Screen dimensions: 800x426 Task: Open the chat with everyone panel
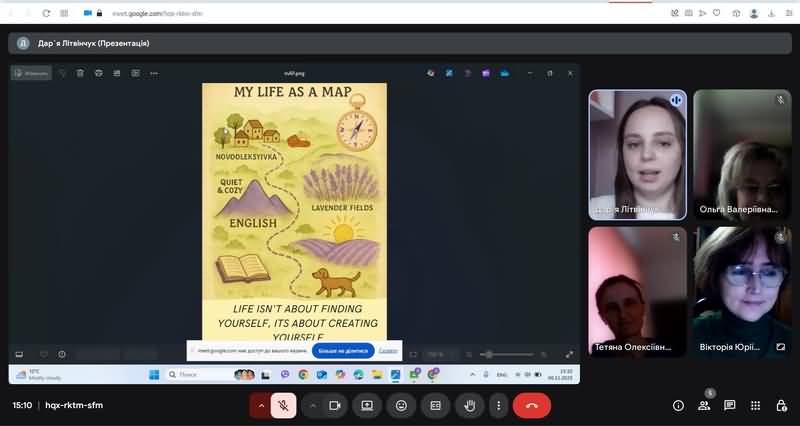coord(730,405)
